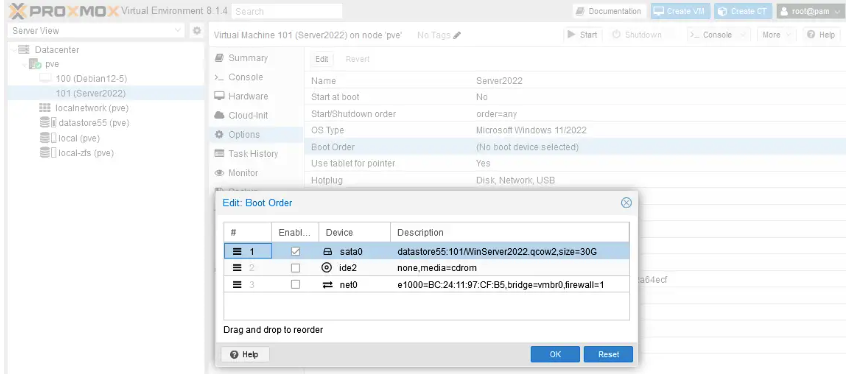Open the Server View gear settings
The image size is (853, 374).
(197, 31)
